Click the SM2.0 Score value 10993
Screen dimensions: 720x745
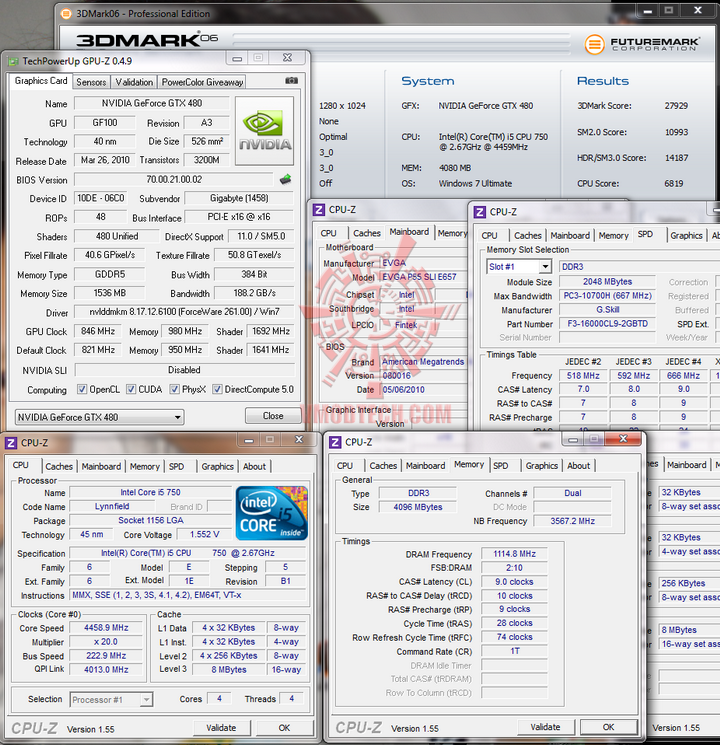click(x=676, y=132)
